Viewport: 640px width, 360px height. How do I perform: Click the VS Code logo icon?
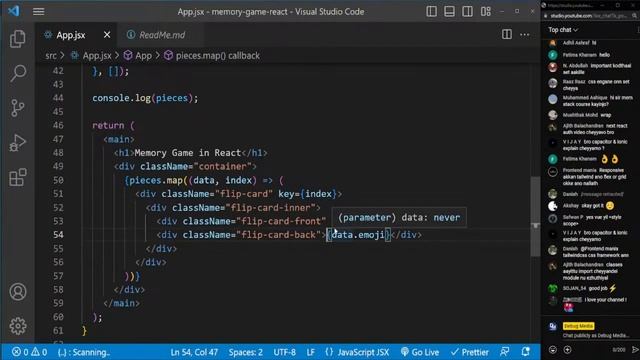pos(13,11)
